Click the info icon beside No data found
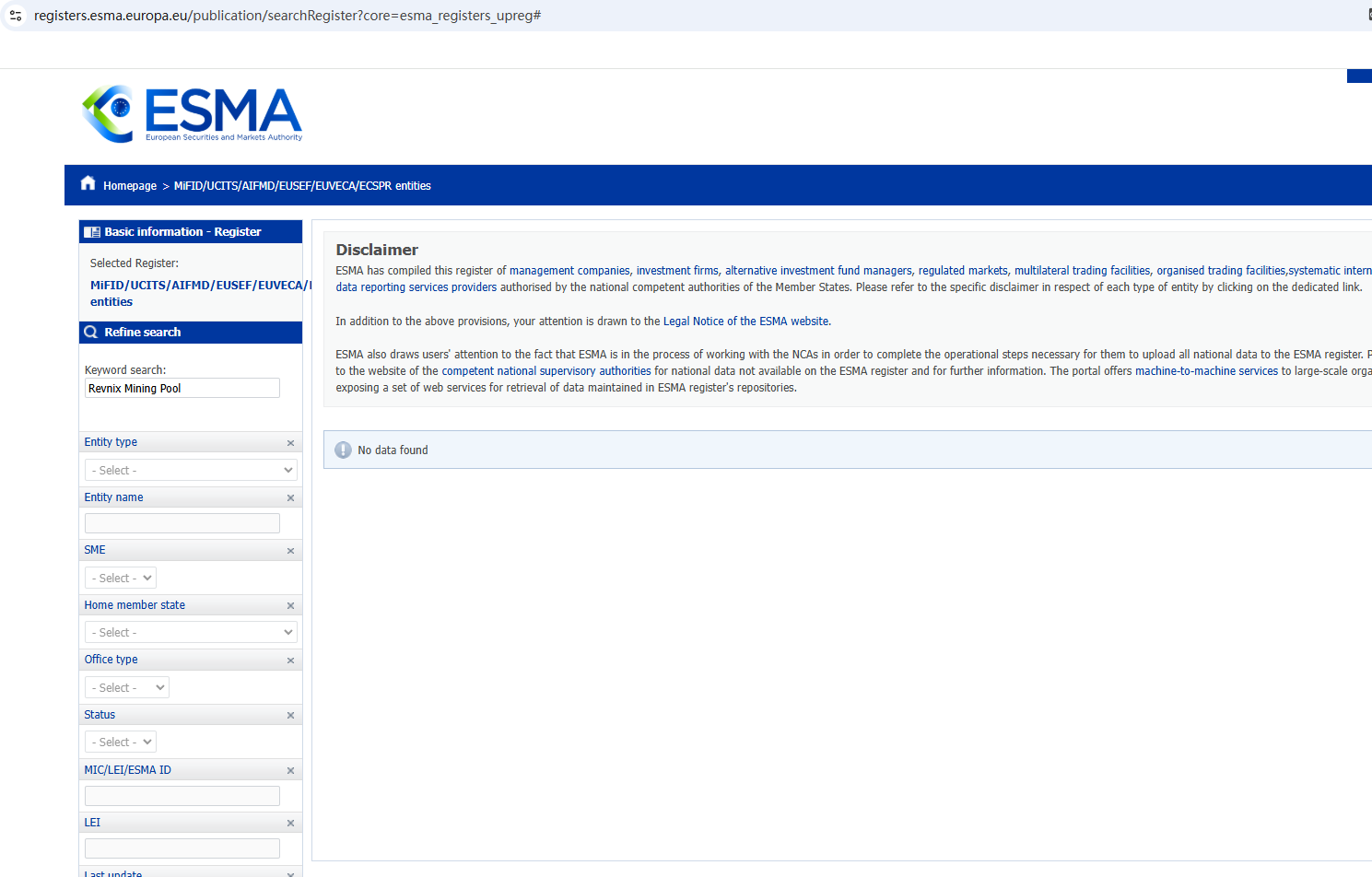The image size is (1372, 877). pos(343,450)
